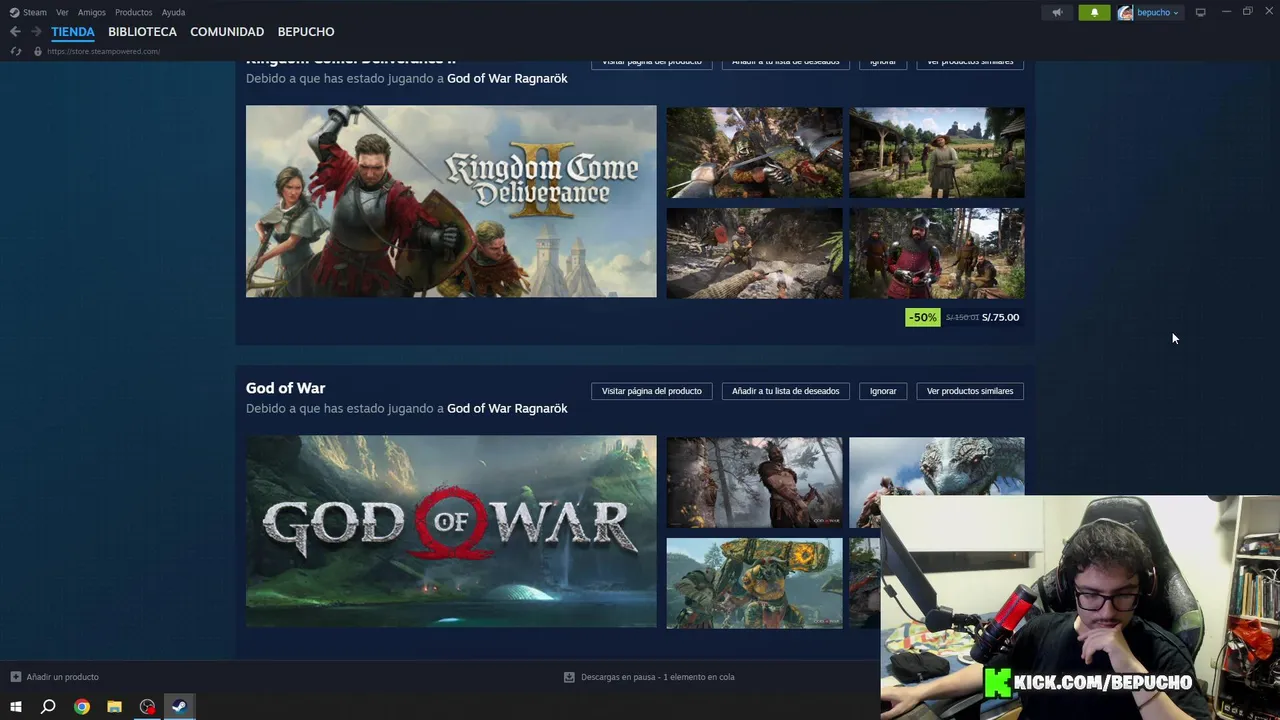Reload the store page
Screen dimensions: 1280x720
tap(16, 51)
